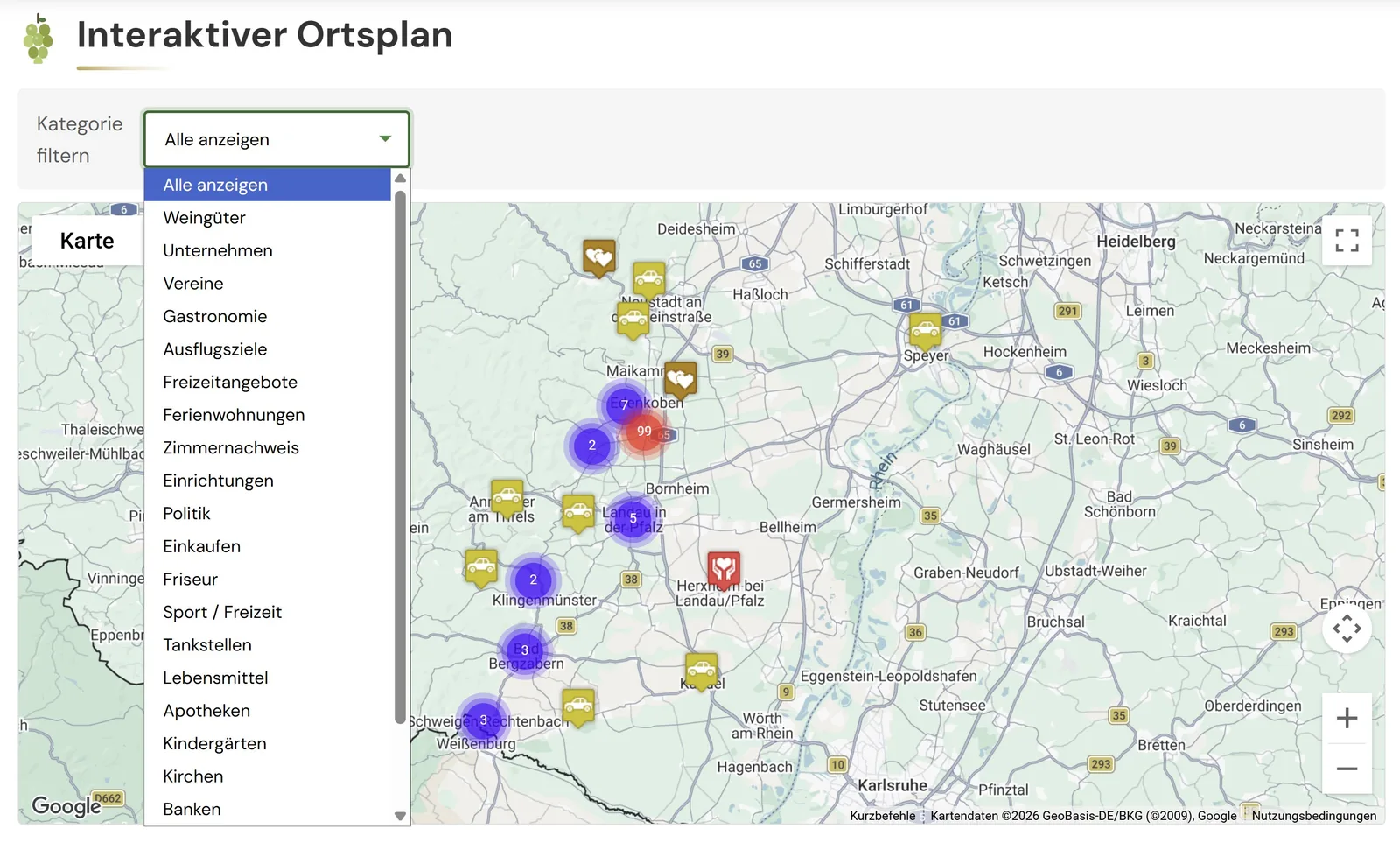Open the blue cluster 3 at Bad Bergzabern
Screen dimensions: 1400x843
pyautogui.click(x=525, y=650)
